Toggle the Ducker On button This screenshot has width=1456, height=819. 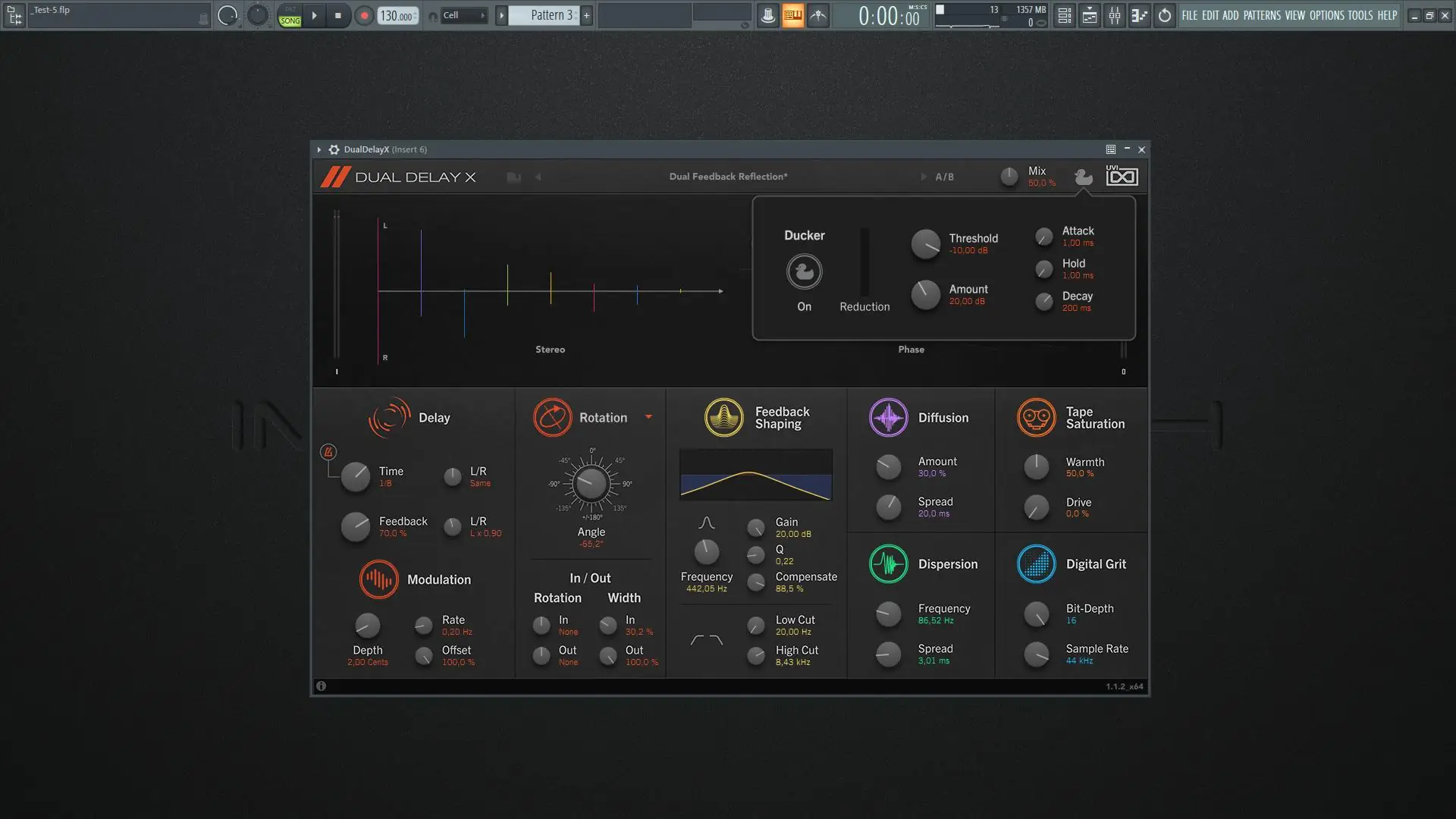[804, 272]
